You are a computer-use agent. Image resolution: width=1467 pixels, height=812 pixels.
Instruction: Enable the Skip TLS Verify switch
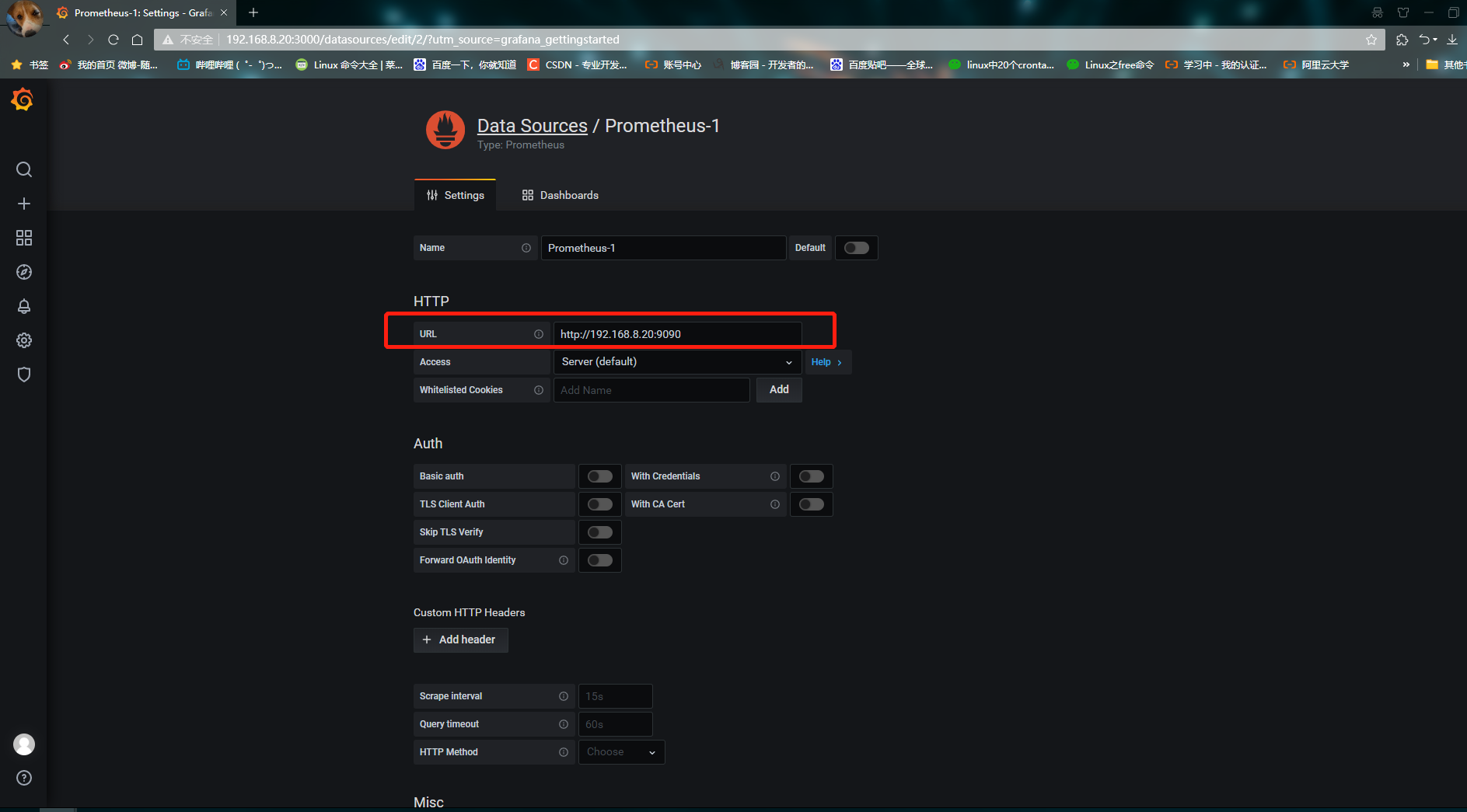(600, 532)
